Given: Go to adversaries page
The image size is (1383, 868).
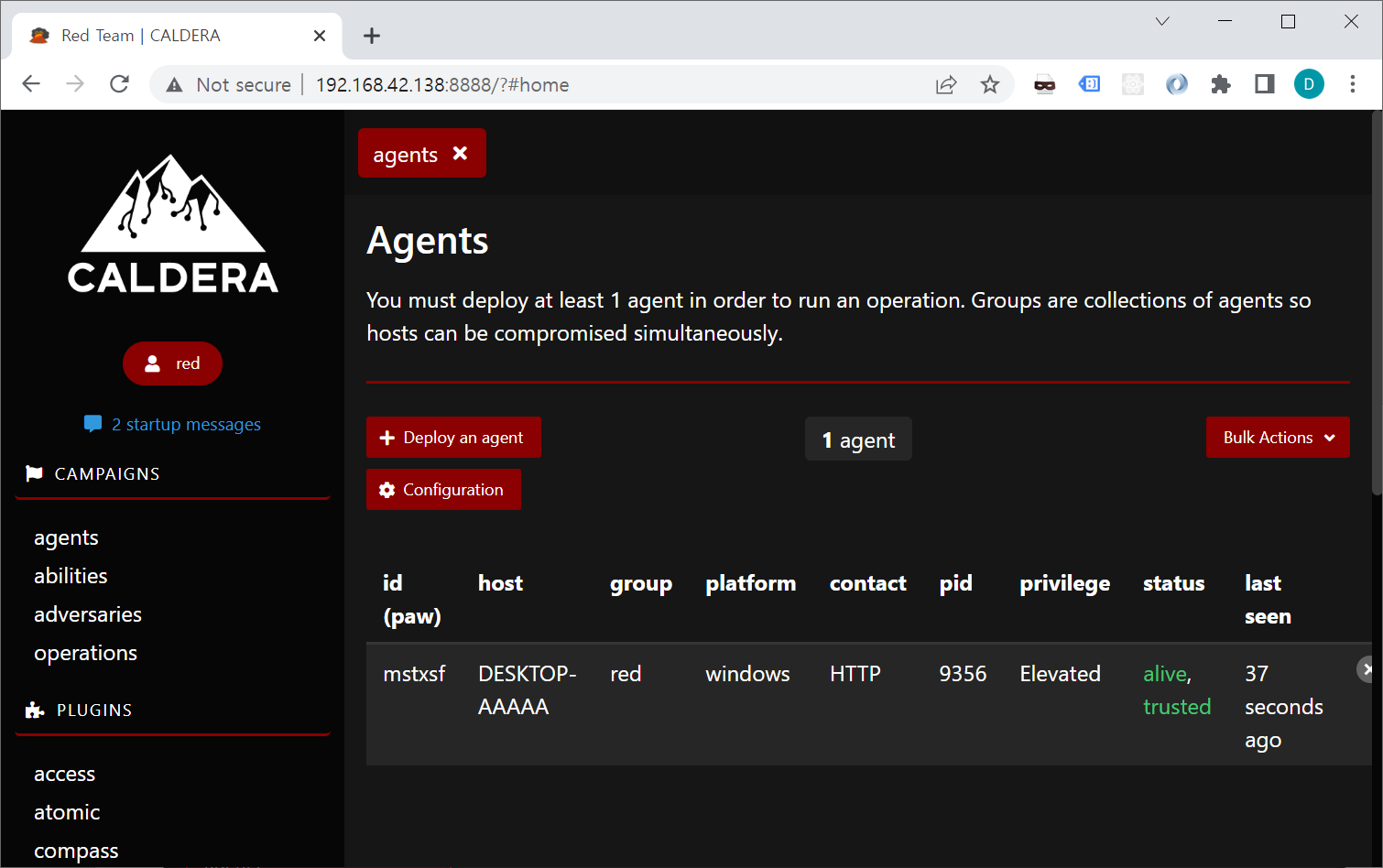Looking at the screenshot, I should pyautogui.click(x=88, y=614).
